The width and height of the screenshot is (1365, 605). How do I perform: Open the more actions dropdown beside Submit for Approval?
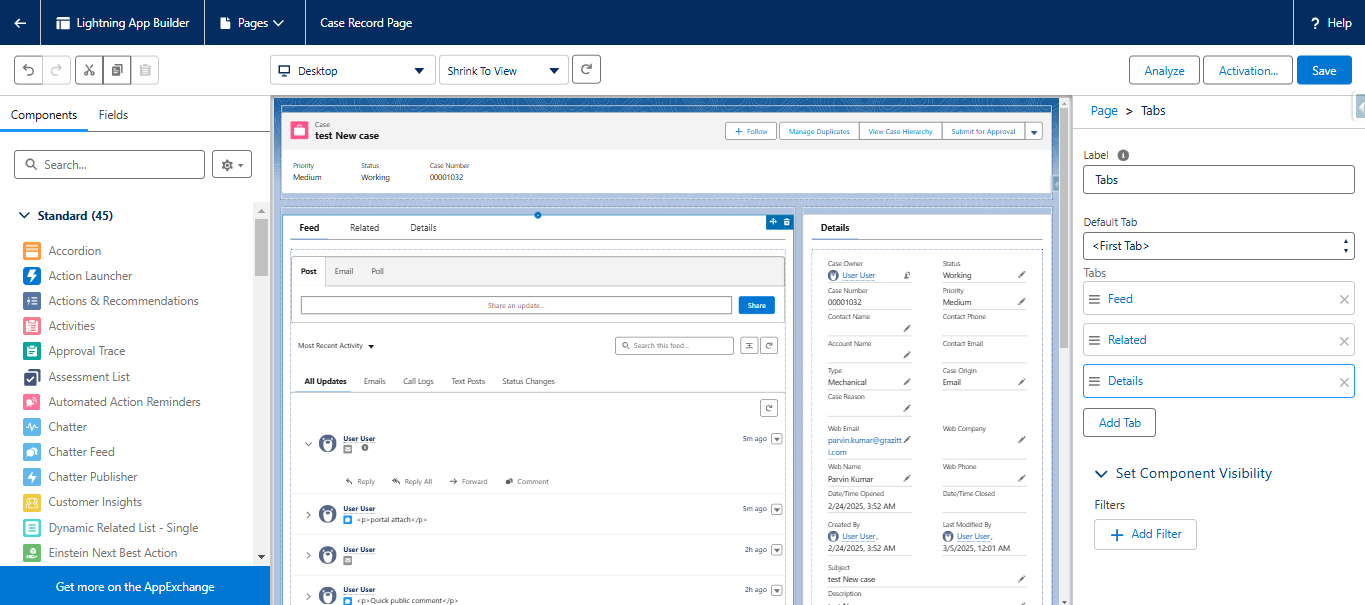click(x=1034, y=131)
